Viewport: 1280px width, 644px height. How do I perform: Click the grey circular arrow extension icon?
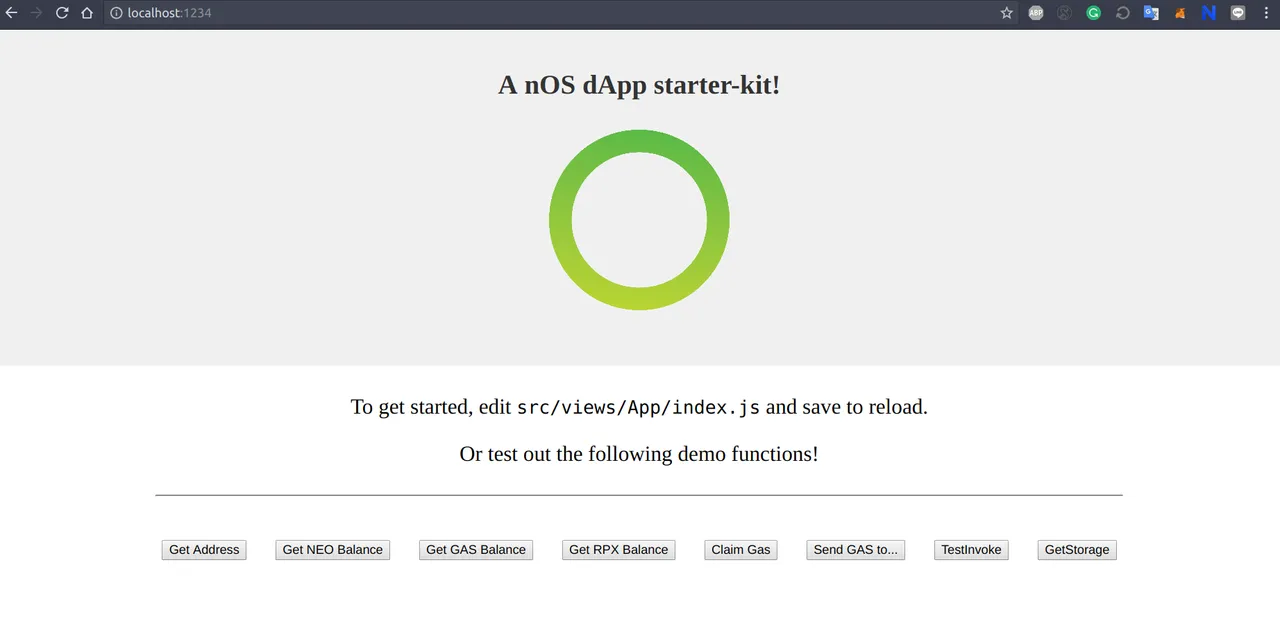tap(1123, 13)
